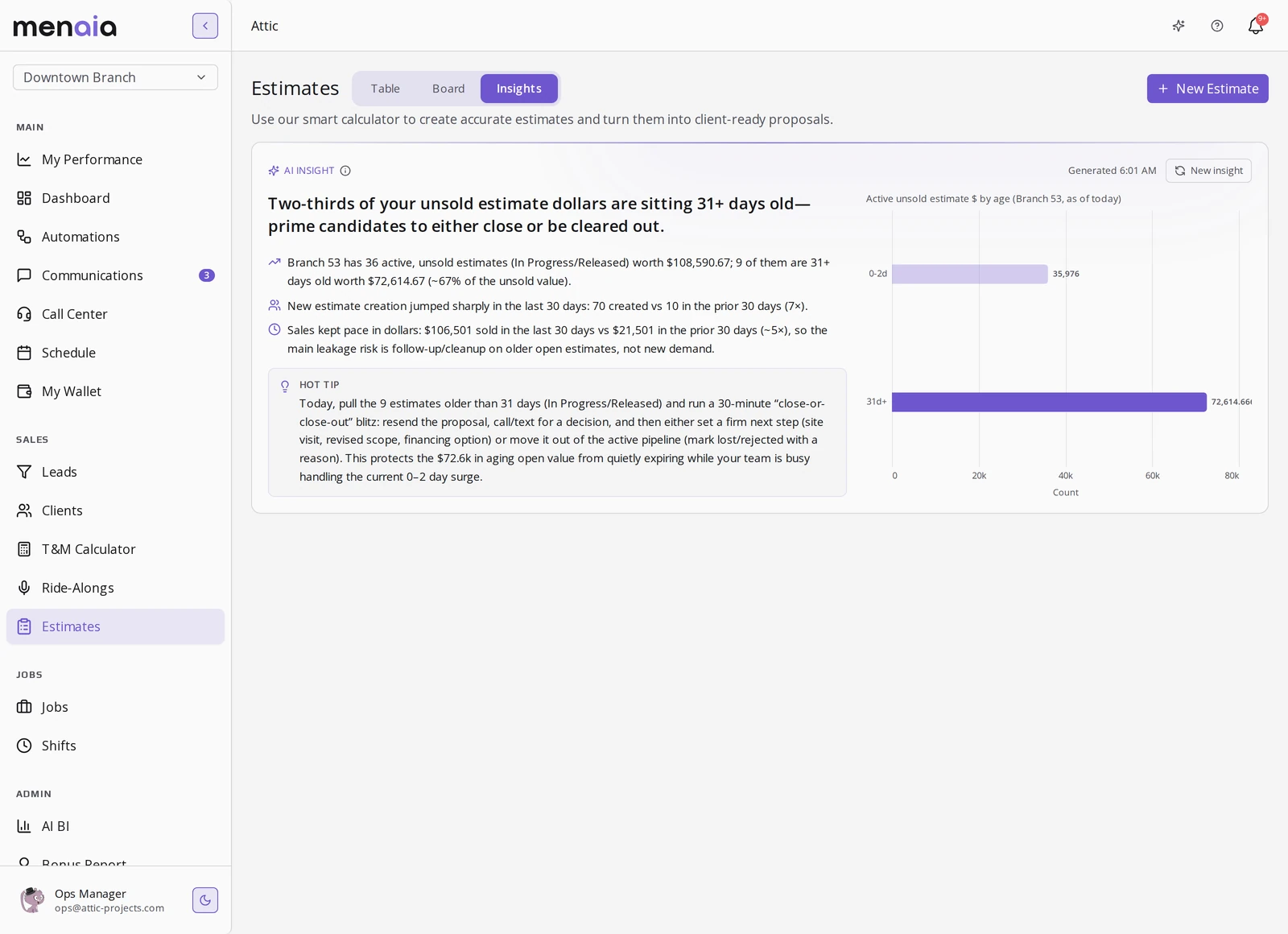Open the Estimates sidebar item
This screenshot has width=1288, height=934.
pyautogui.click(x=115, y=626)
